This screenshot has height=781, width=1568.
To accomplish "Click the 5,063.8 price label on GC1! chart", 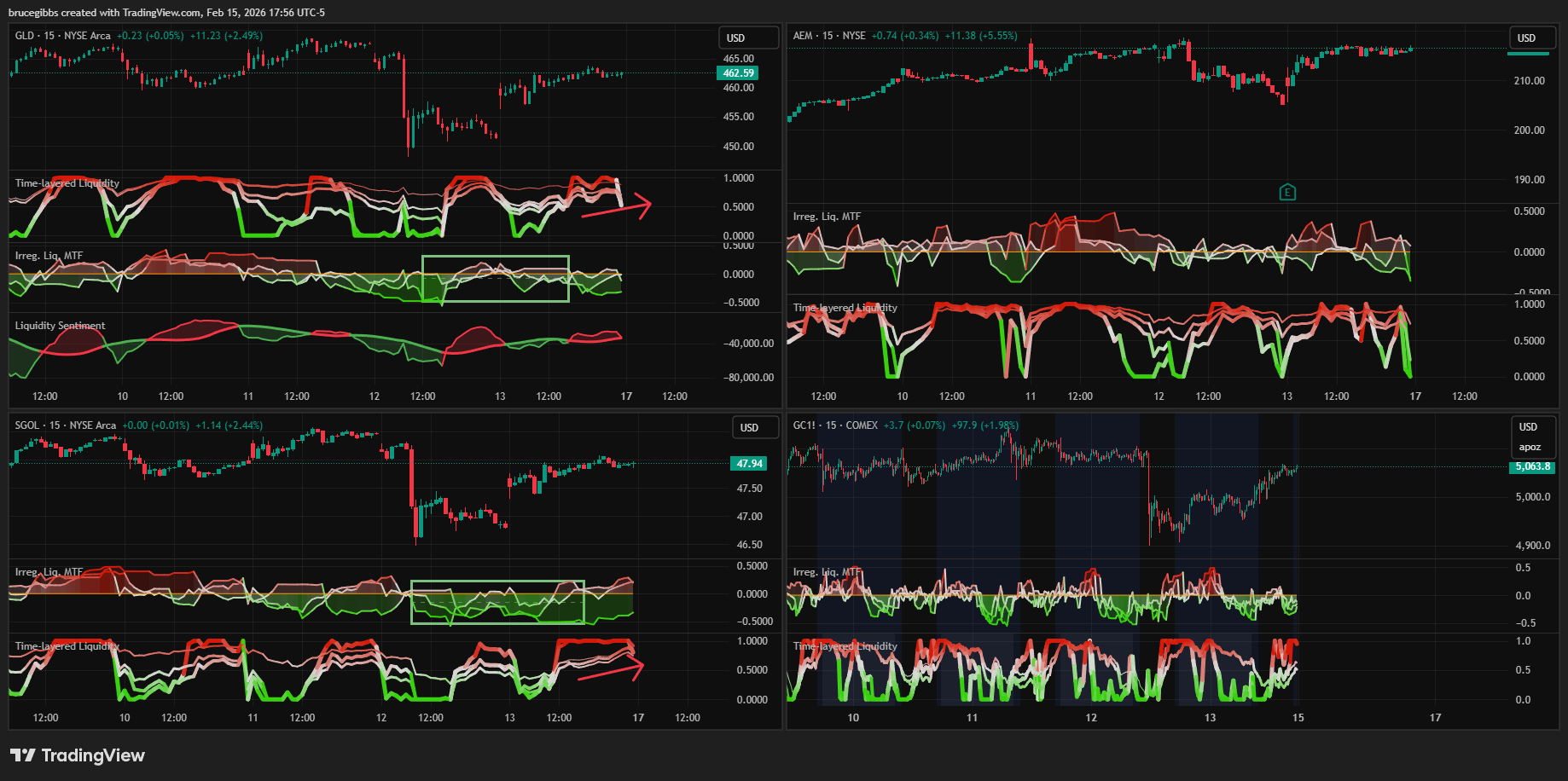I will coord(1532,467).
